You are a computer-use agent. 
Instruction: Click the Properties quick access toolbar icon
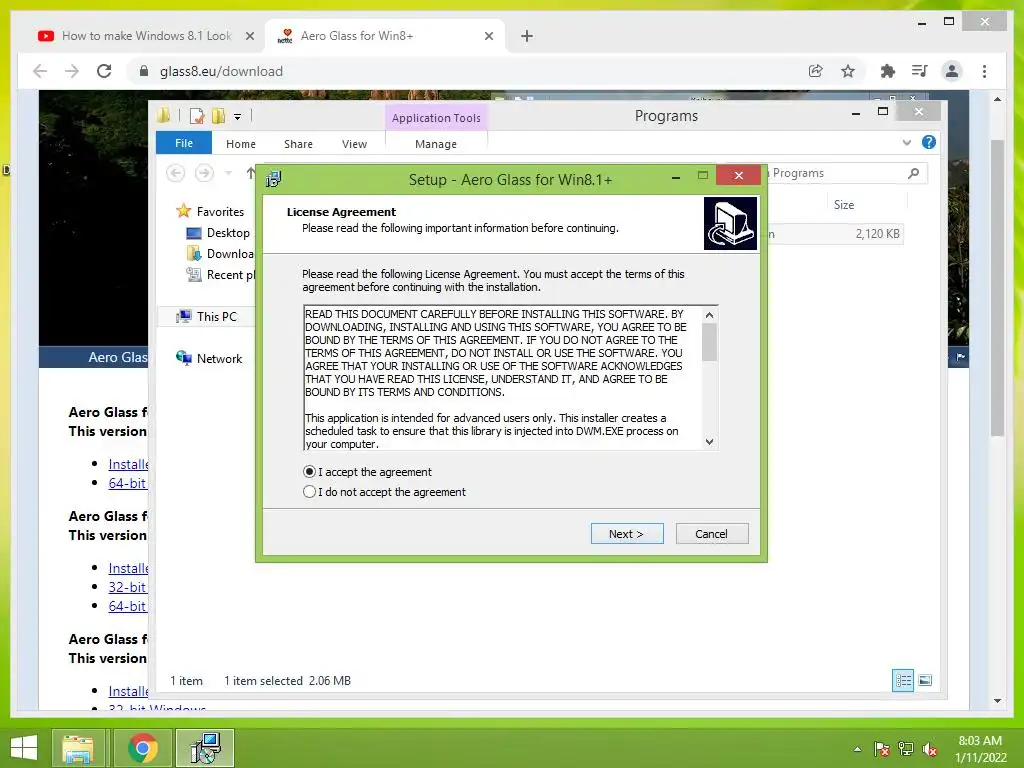pyautogui.click(x=197, y=116)
